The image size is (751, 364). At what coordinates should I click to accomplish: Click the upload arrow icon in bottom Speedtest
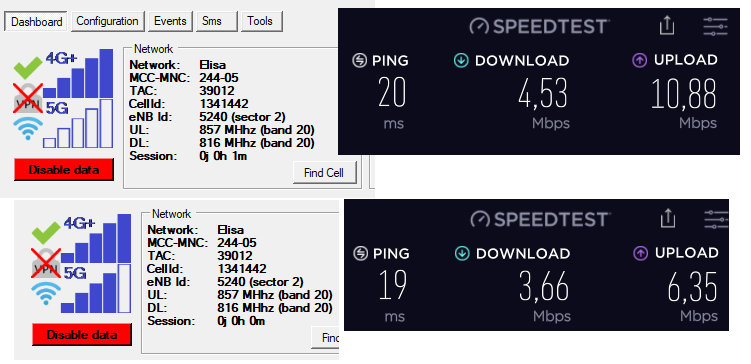point(640,253)
